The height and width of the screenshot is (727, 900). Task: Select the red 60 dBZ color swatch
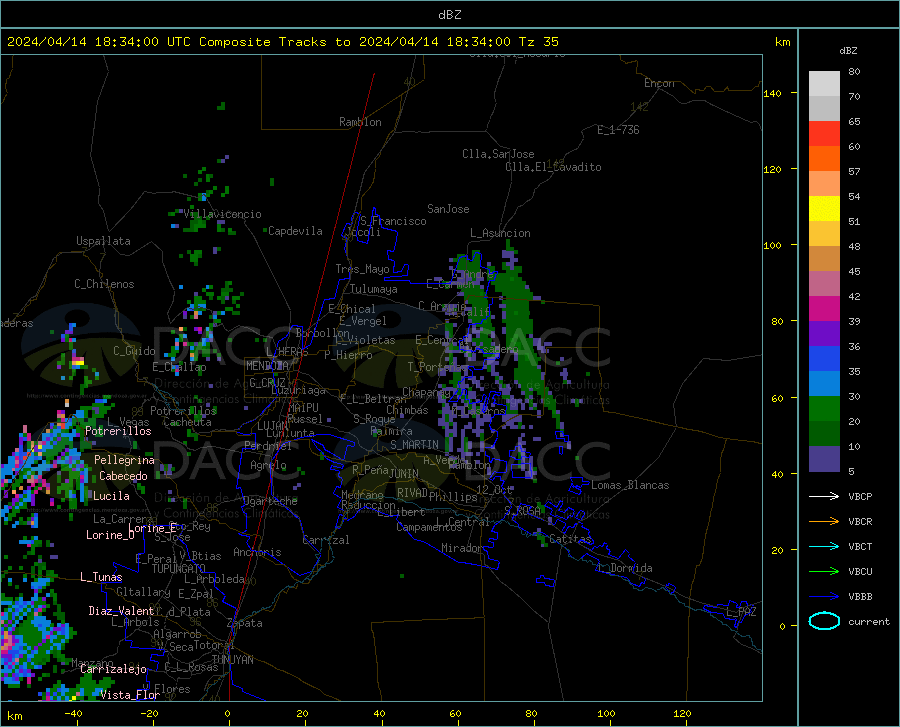click(824, 134)
